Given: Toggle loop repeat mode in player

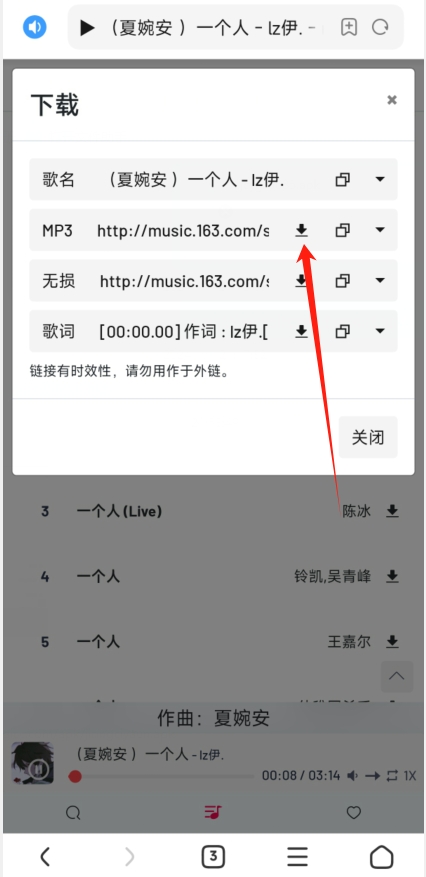Looking at the screenshot, I should [391, 776].
